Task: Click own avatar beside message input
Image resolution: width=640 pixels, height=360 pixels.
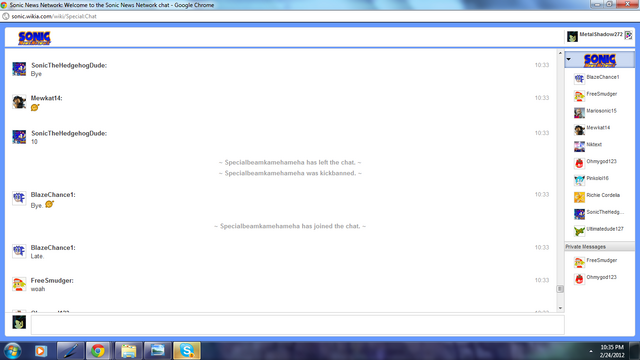Action: click(19, 322)
